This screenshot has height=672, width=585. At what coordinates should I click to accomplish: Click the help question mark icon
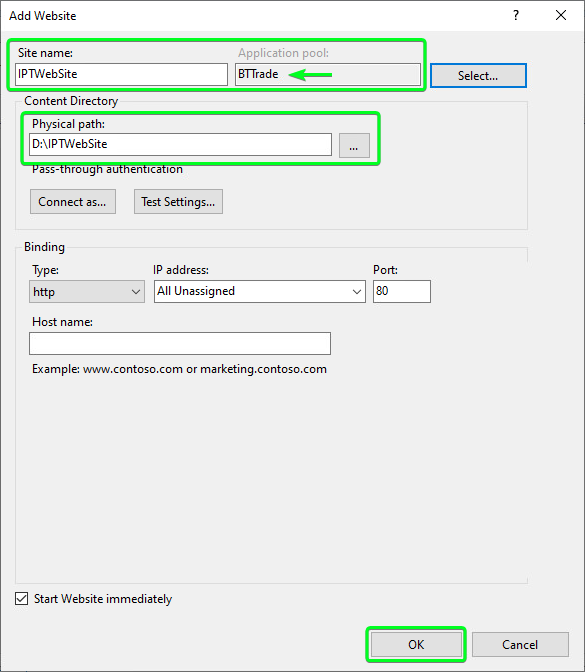click(x=516, y=15)
